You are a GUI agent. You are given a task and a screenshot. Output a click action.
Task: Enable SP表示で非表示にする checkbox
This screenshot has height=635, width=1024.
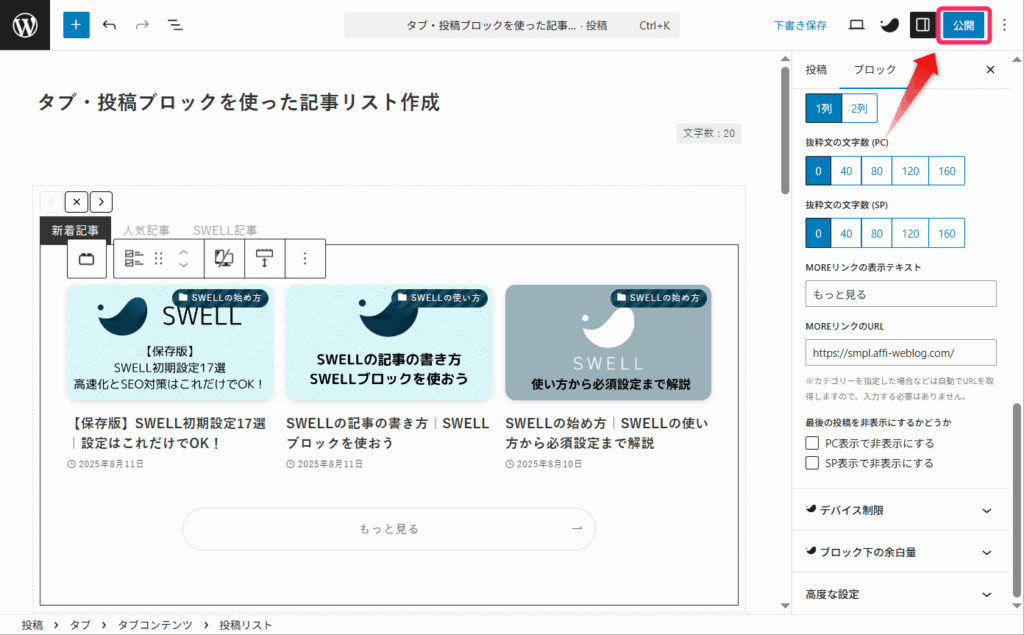point(812,463)
